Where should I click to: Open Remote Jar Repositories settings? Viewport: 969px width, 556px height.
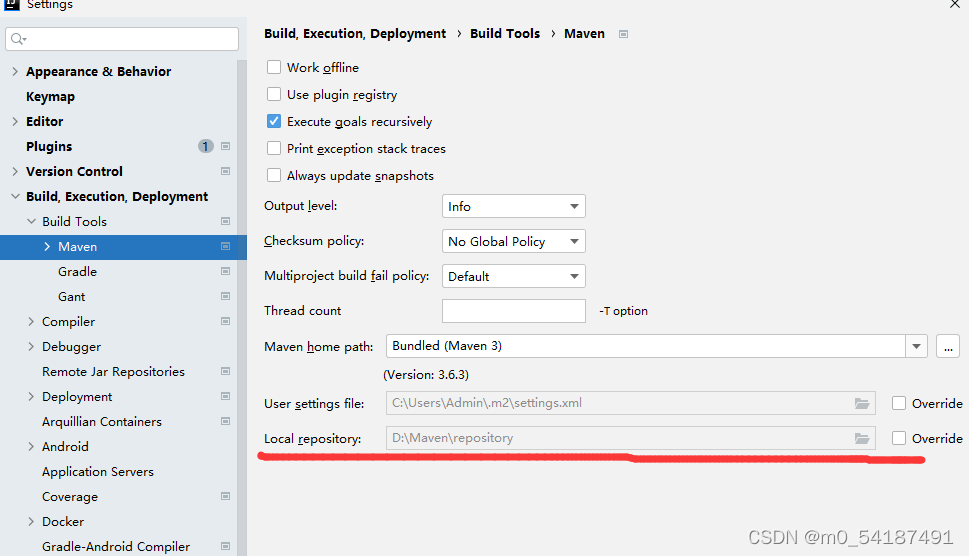click(x=113, y=371)
